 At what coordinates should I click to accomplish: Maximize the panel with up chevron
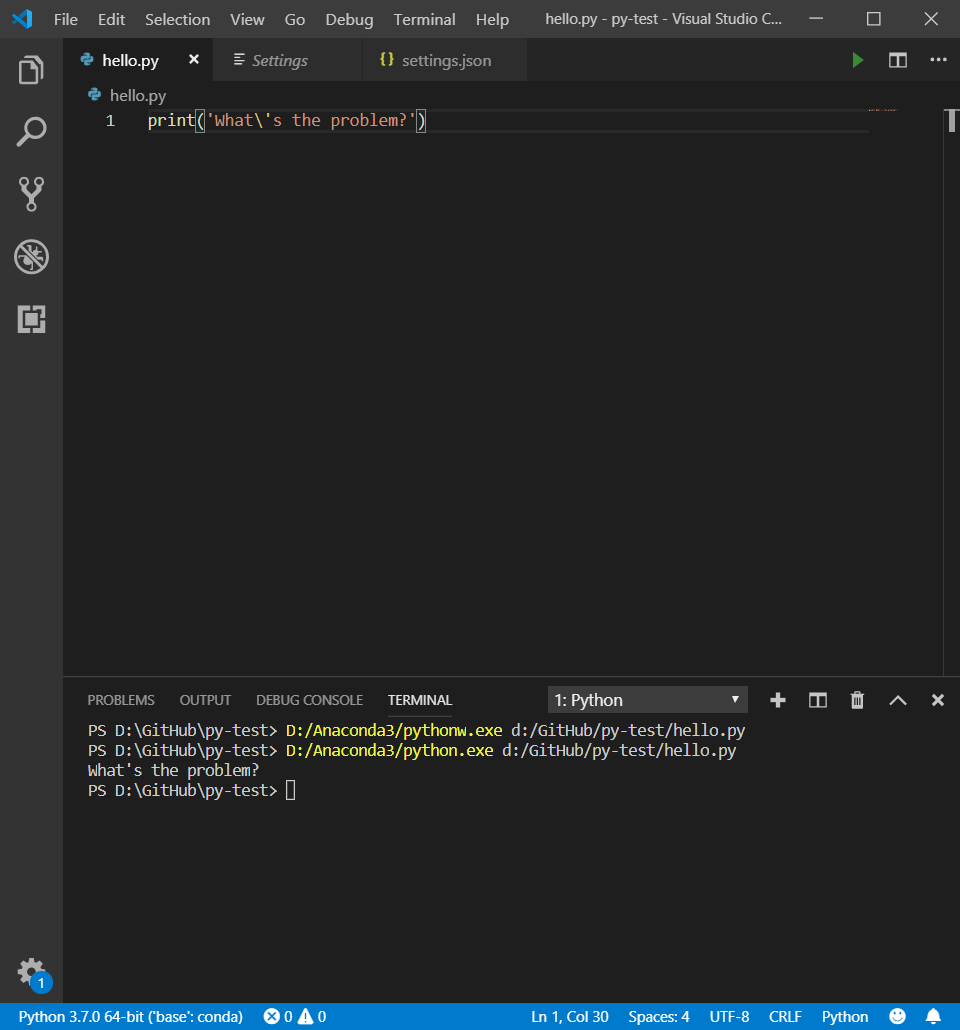point(898,700)
